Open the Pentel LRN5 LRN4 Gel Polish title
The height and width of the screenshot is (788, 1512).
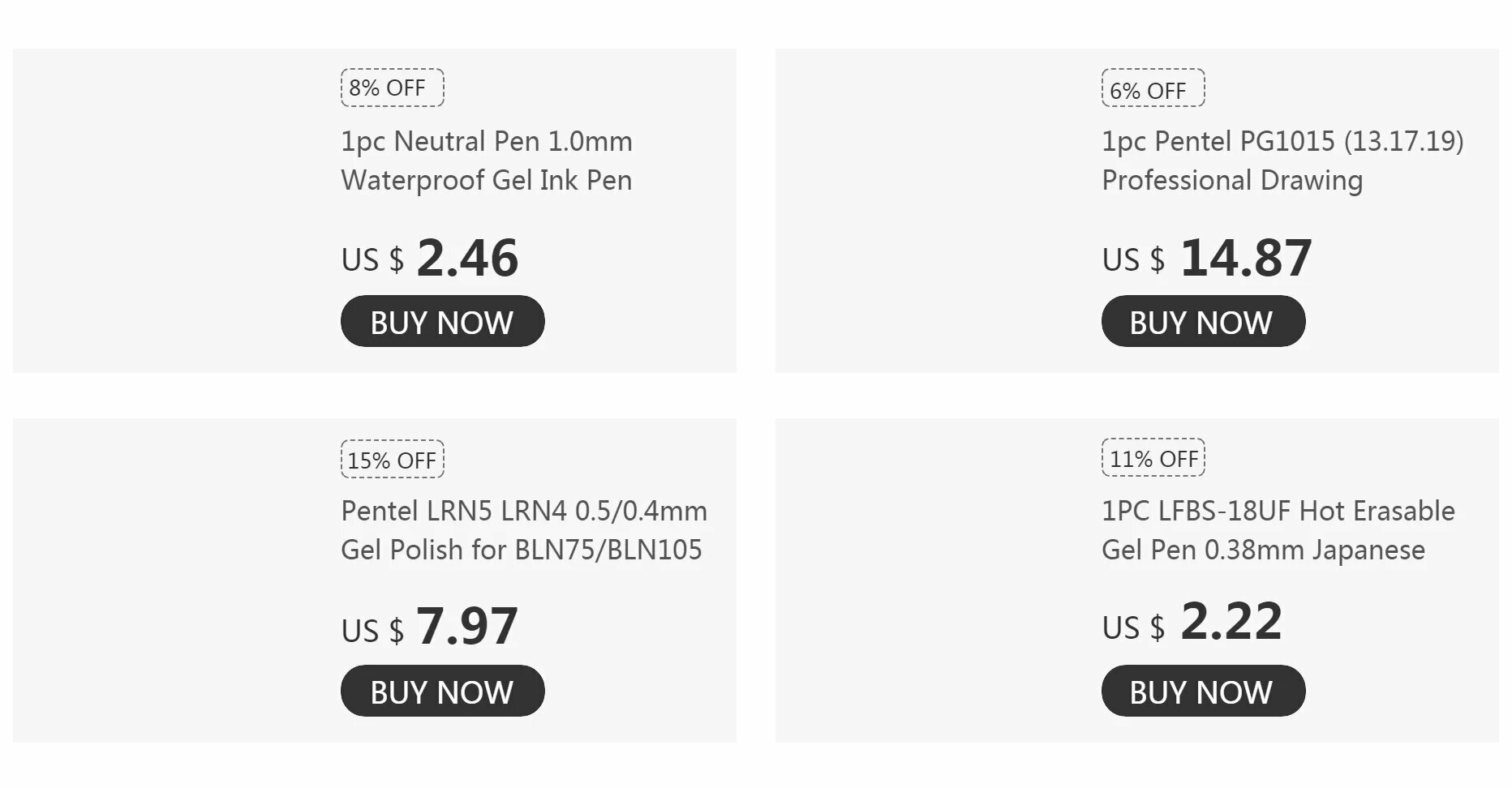coord(524,530)
